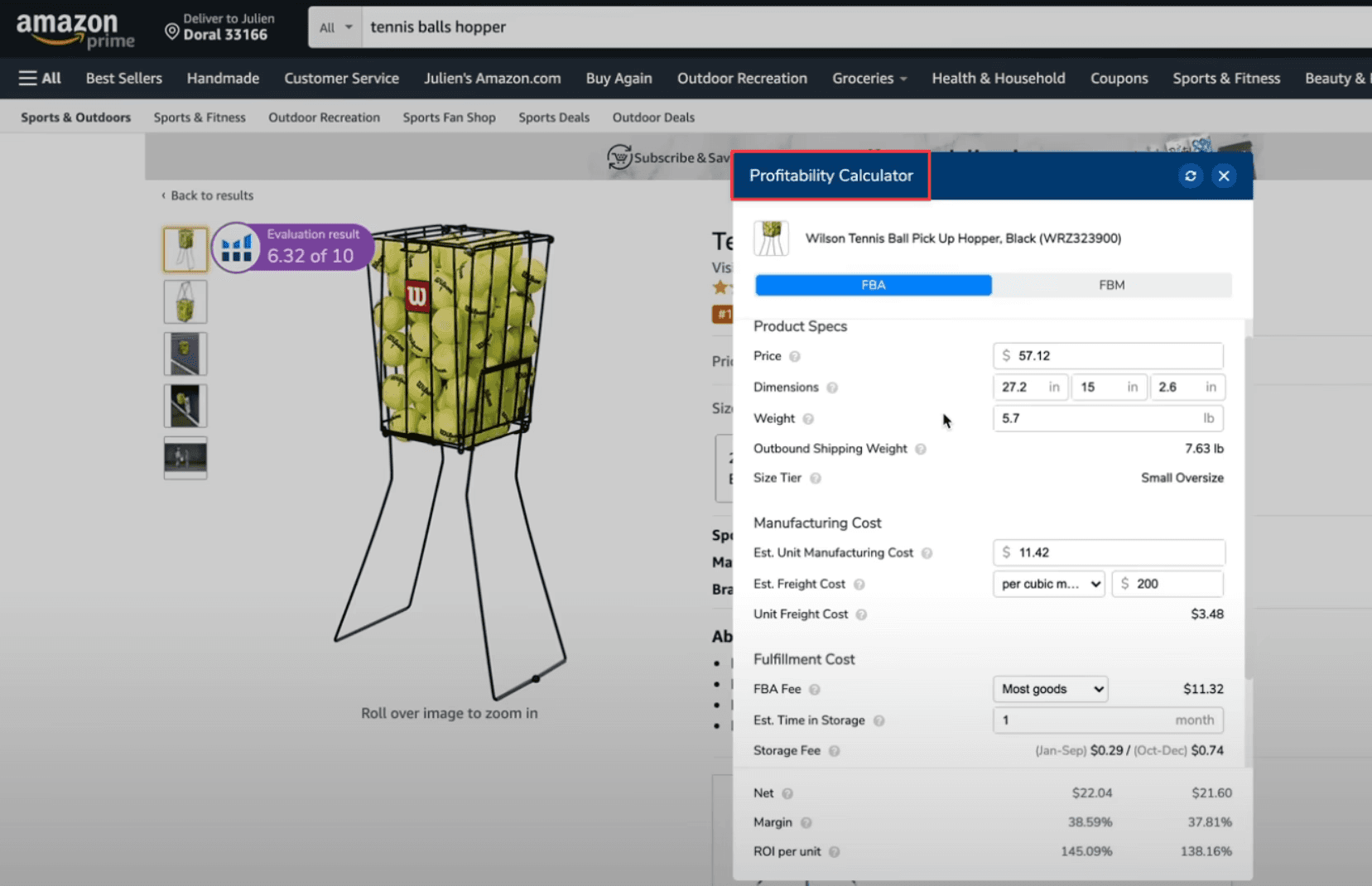This screenshot has width=1372, height=886.
Task: Expand the Groceries menu
Action: click(x=869, y=78)
